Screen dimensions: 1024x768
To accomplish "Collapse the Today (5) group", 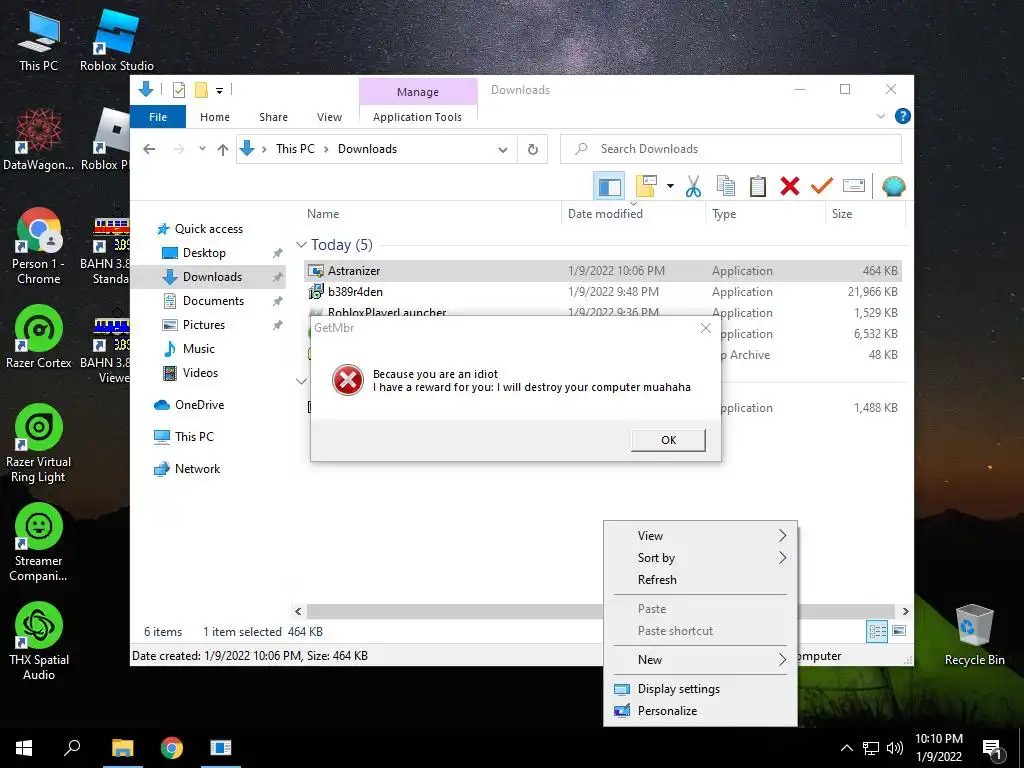I will pos(301,245).
